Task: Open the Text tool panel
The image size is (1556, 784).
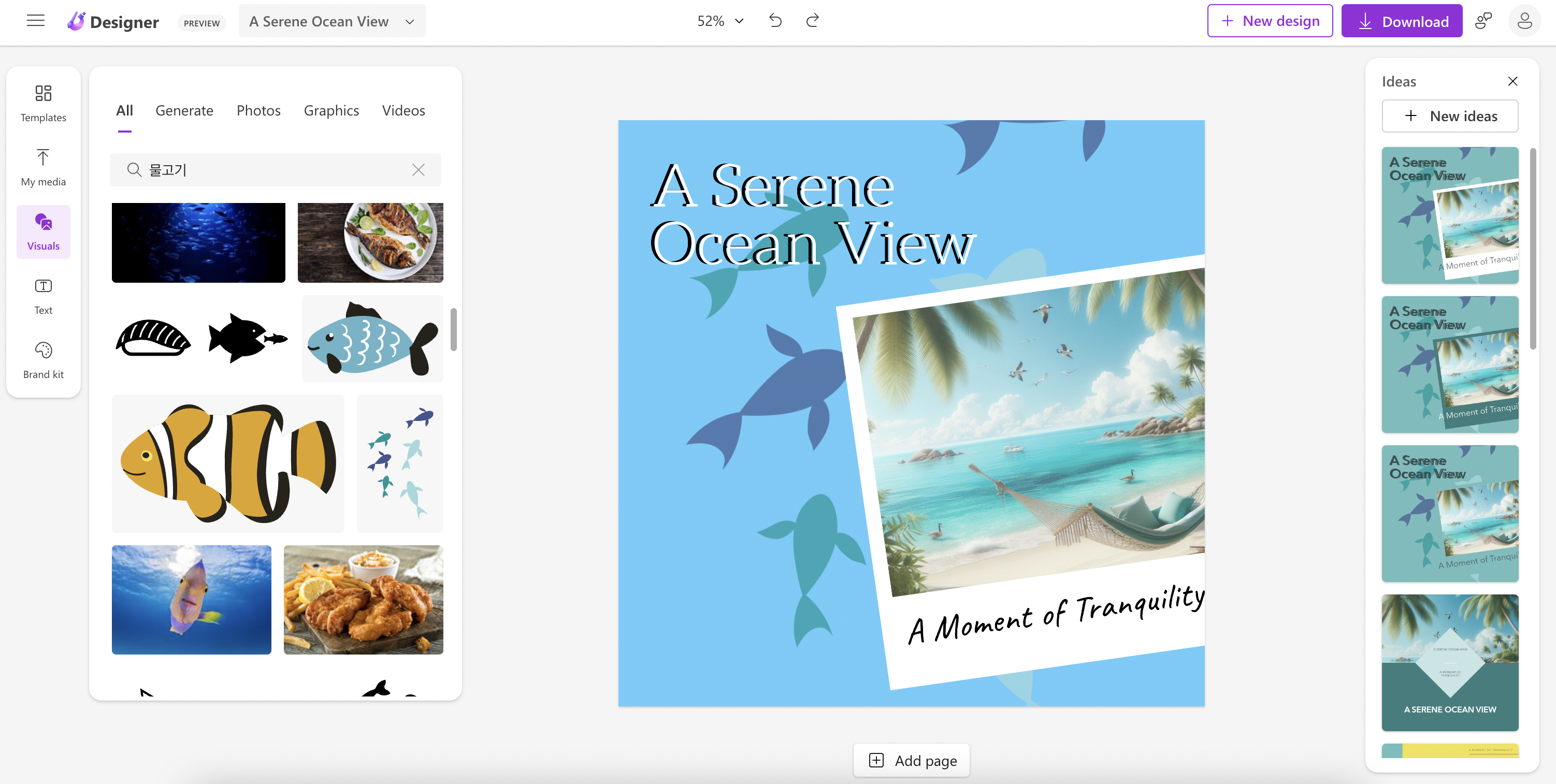Action: click(x=43, y=296)
